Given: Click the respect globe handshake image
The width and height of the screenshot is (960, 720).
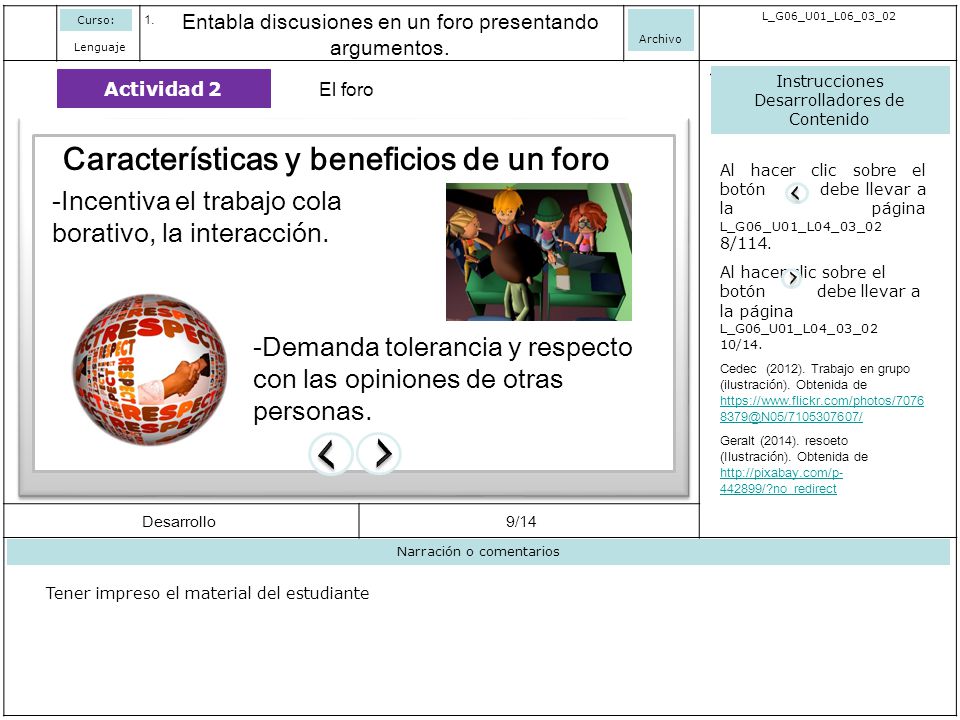Looking at the screenshot, I should coord(149,370).
